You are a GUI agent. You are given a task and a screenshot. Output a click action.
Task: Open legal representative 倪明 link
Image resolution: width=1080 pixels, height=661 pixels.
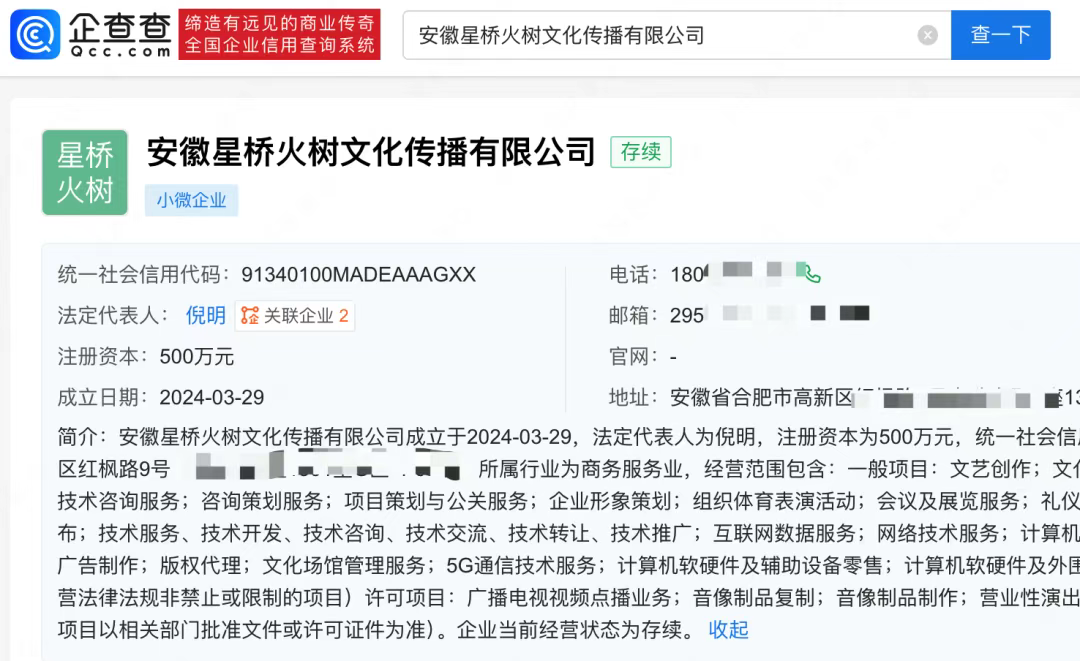(206, 315)
